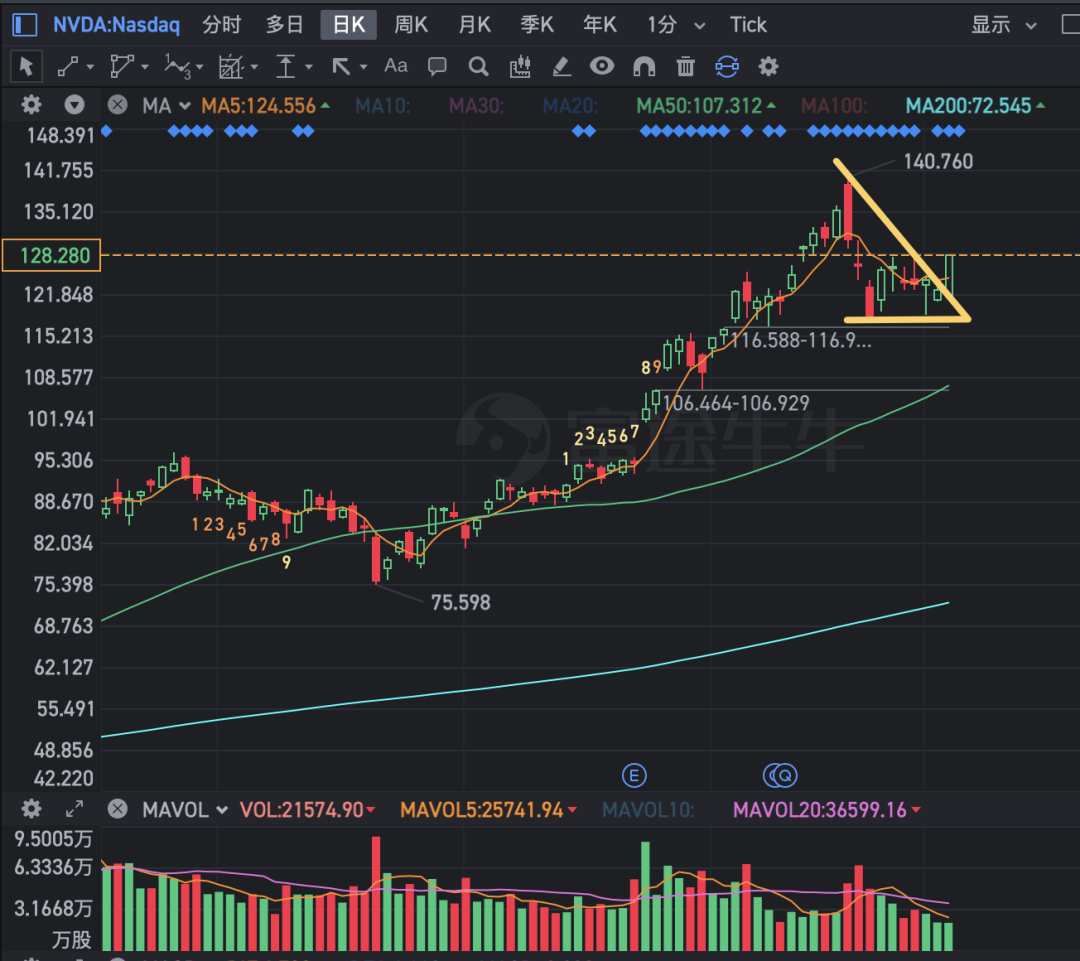Image resolution: width=1080 pixels, height=961 pixels.
Task: Switch to the 季K quarterly tab
Action: [537, 25]
